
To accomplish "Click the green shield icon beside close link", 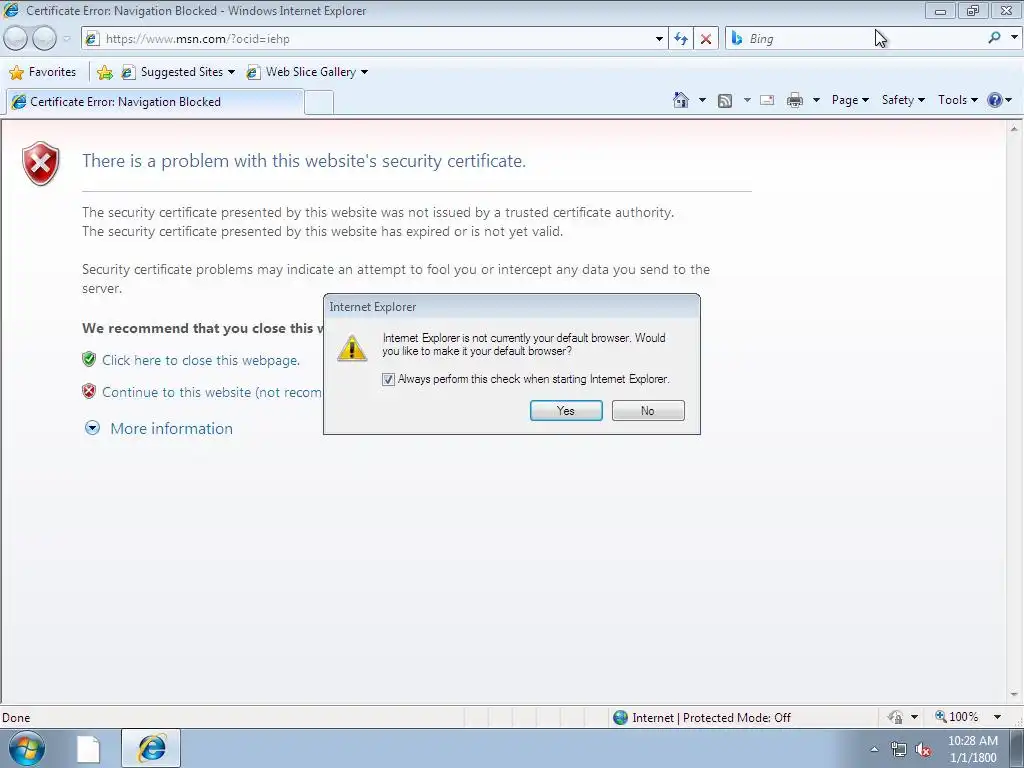I will point(89,359).
